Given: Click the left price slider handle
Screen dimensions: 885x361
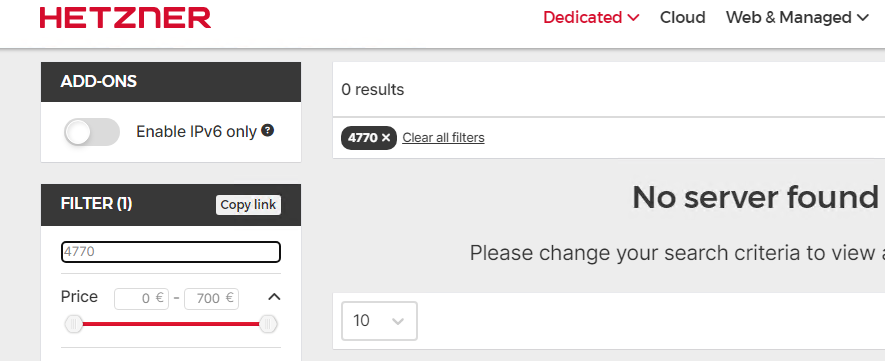Looking at the screenshot, I should [x=73, y=324].
